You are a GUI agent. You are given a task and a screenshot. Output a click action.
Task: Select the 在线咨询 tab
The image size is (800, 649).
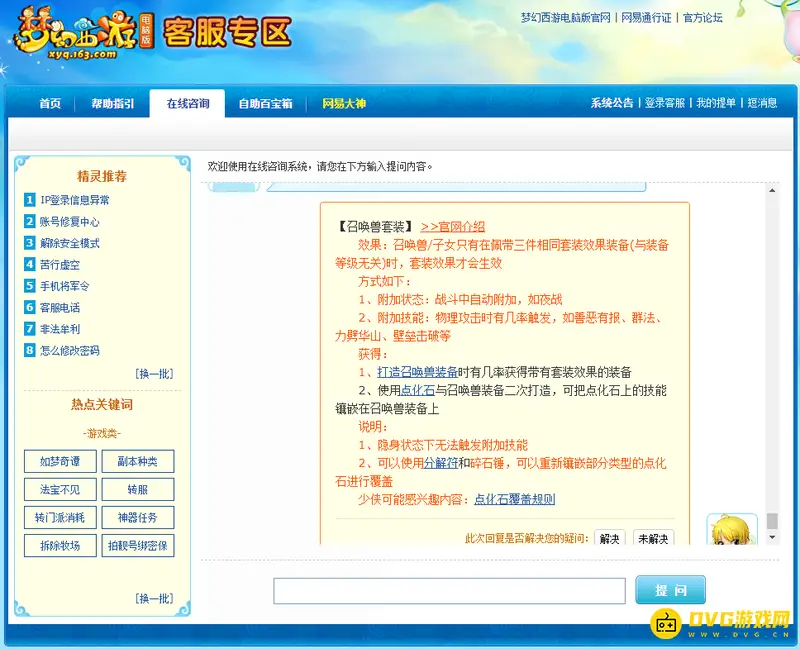coord(187,104)
